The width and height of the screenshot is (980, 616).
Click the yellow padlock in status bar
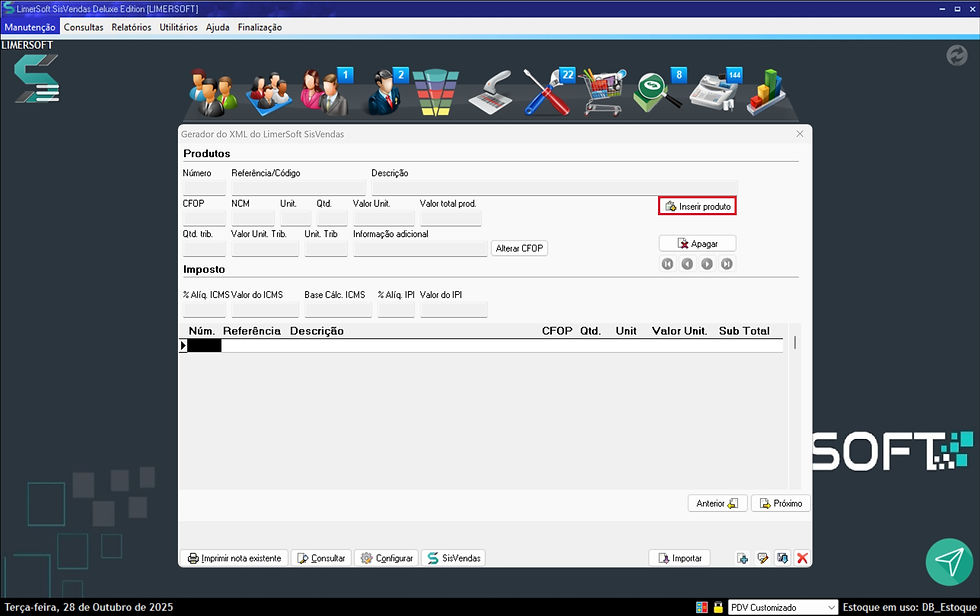[718, 607]
